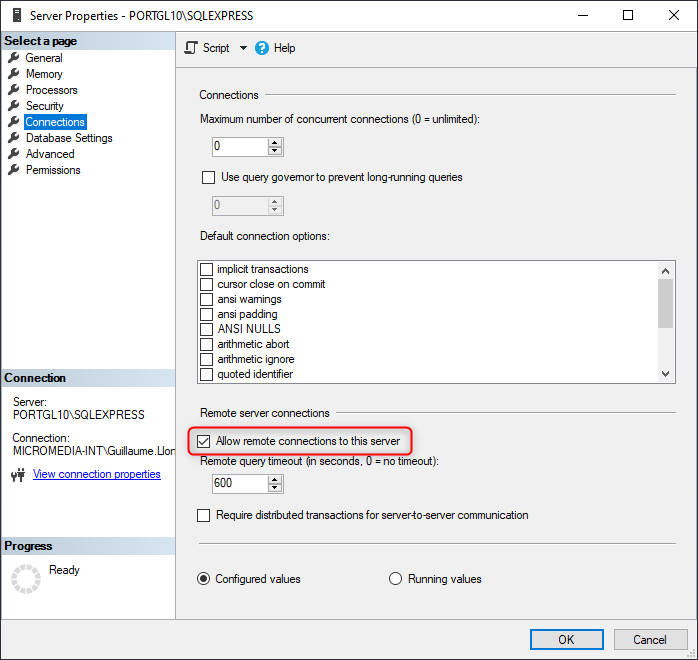
Task: Click the wrench icon beside Advanced
Action: click(x=14, y=154)
